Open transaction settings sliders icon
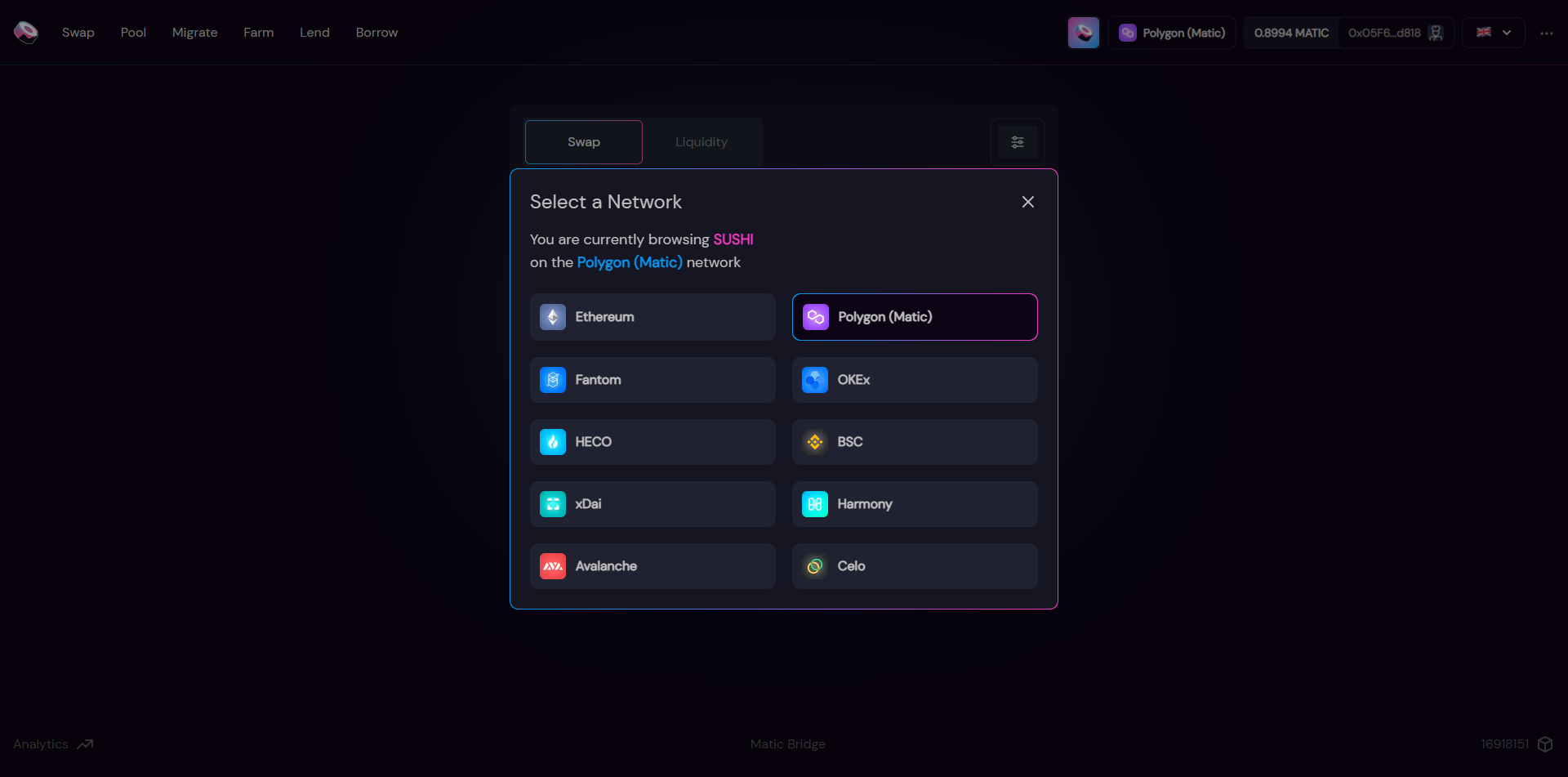 (1018, 142)
